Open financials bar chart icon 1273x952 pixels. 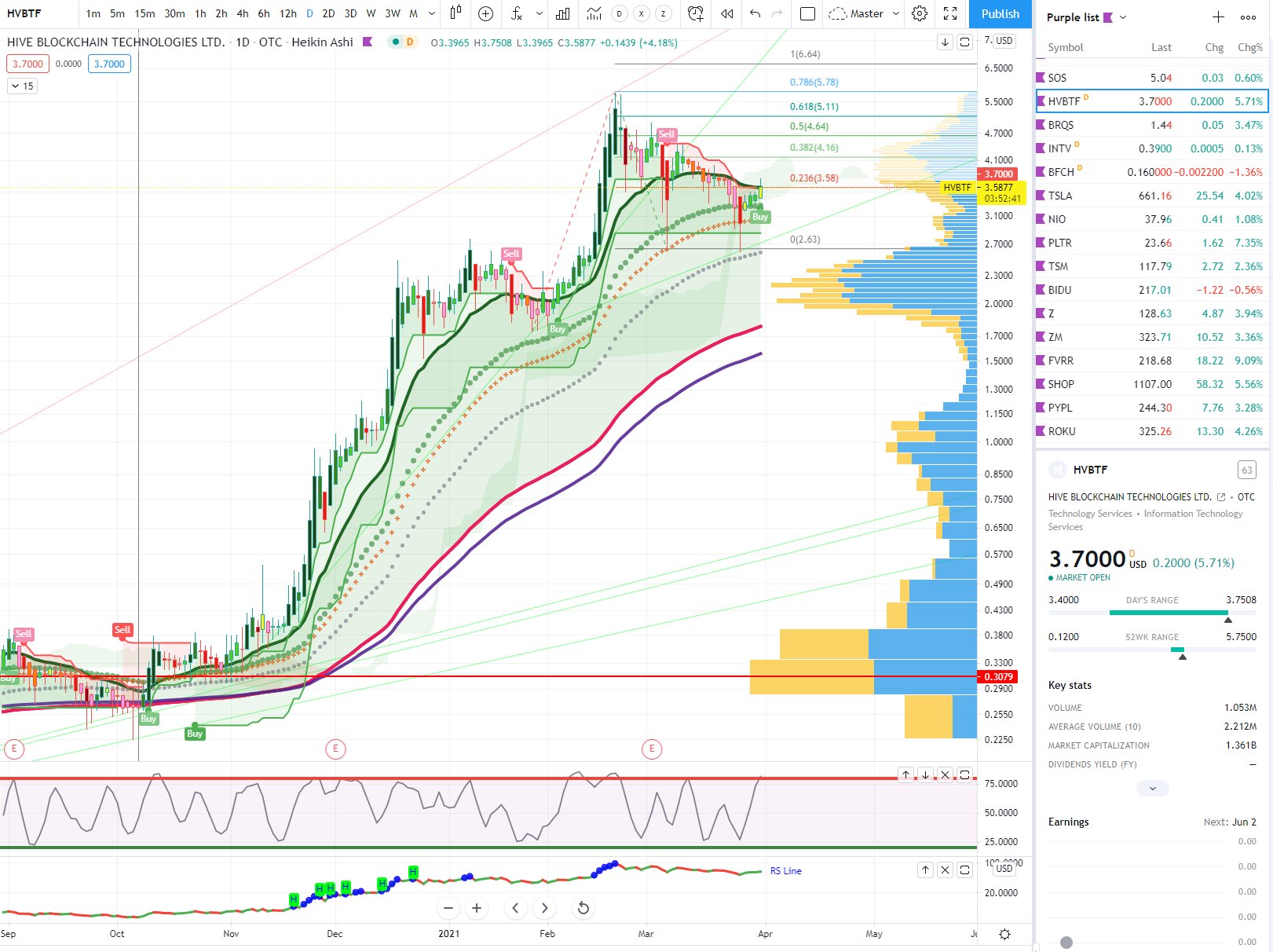(x=563, y=13)
